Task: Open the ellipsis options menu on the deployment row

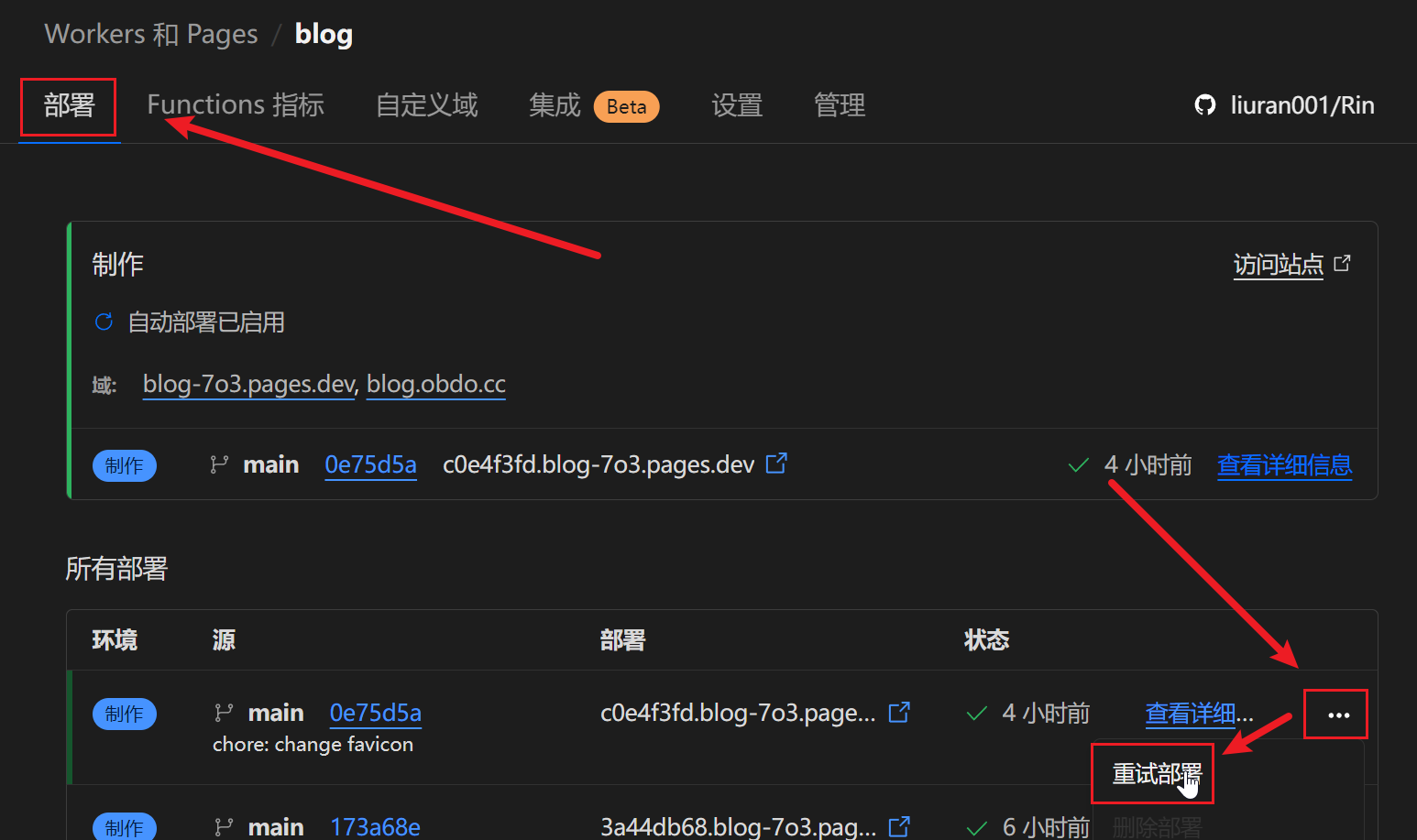Action: [x=1336, y=714]
